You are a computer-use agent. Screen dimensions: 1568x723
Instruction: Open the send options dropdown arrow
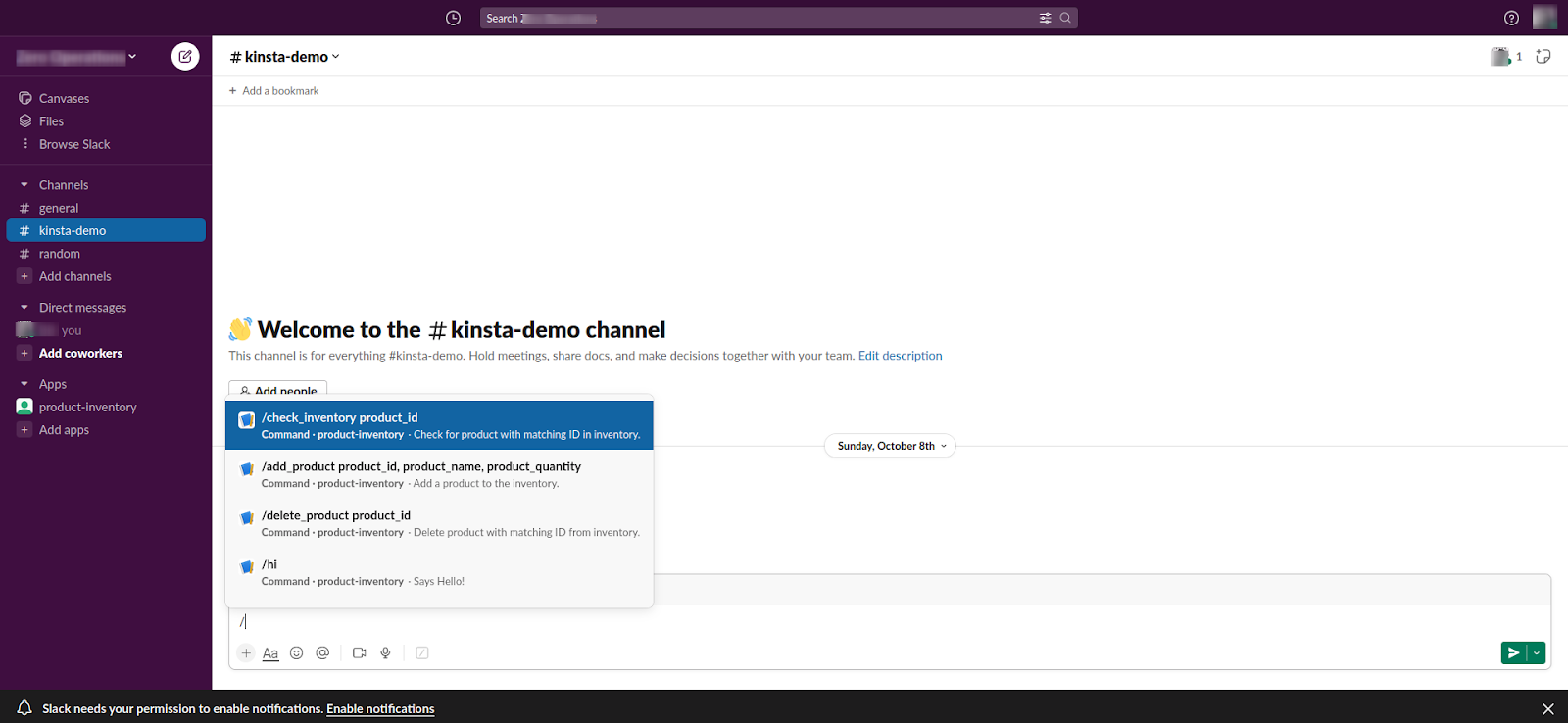pos(1537,652)
